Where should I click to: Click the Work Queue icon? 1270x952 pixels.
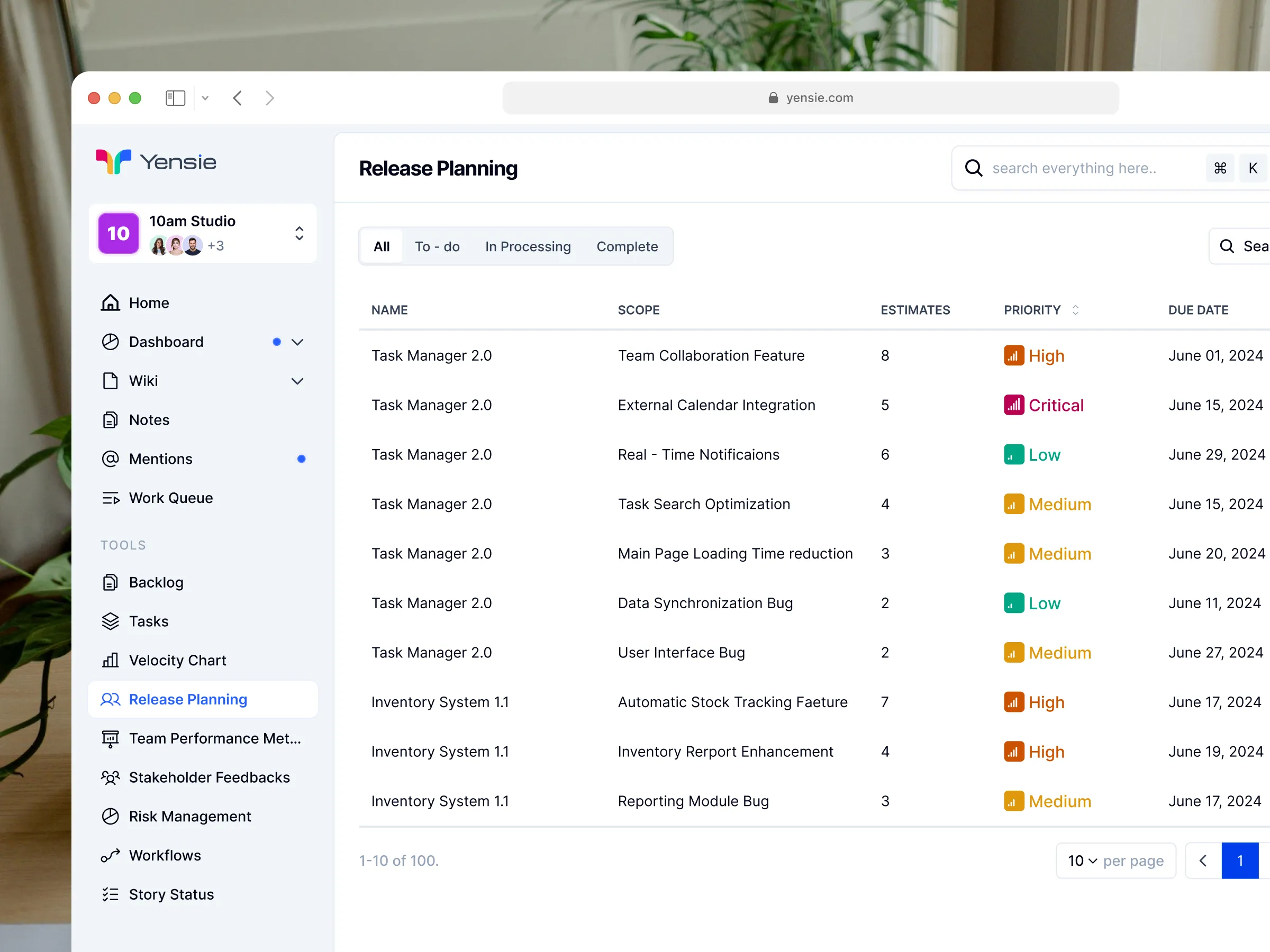coord(110,498)
